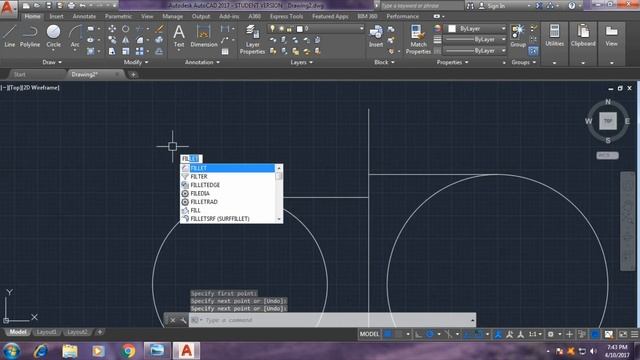Click the Erase tool icon
This screenshot has height=360, width=640.
[x=159, y=29]
